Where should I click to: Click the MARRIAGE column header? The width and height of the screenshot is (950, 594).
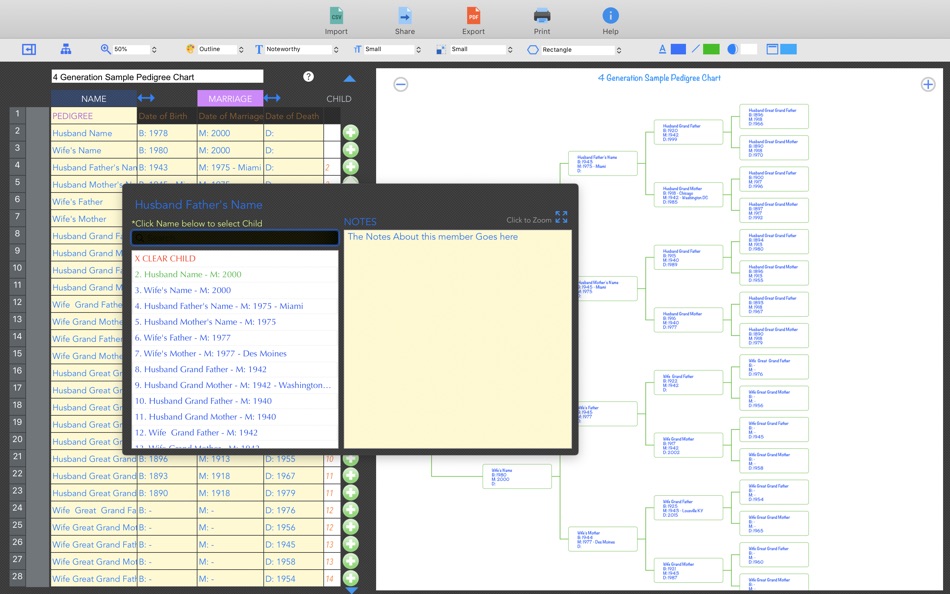coord(230,98)
